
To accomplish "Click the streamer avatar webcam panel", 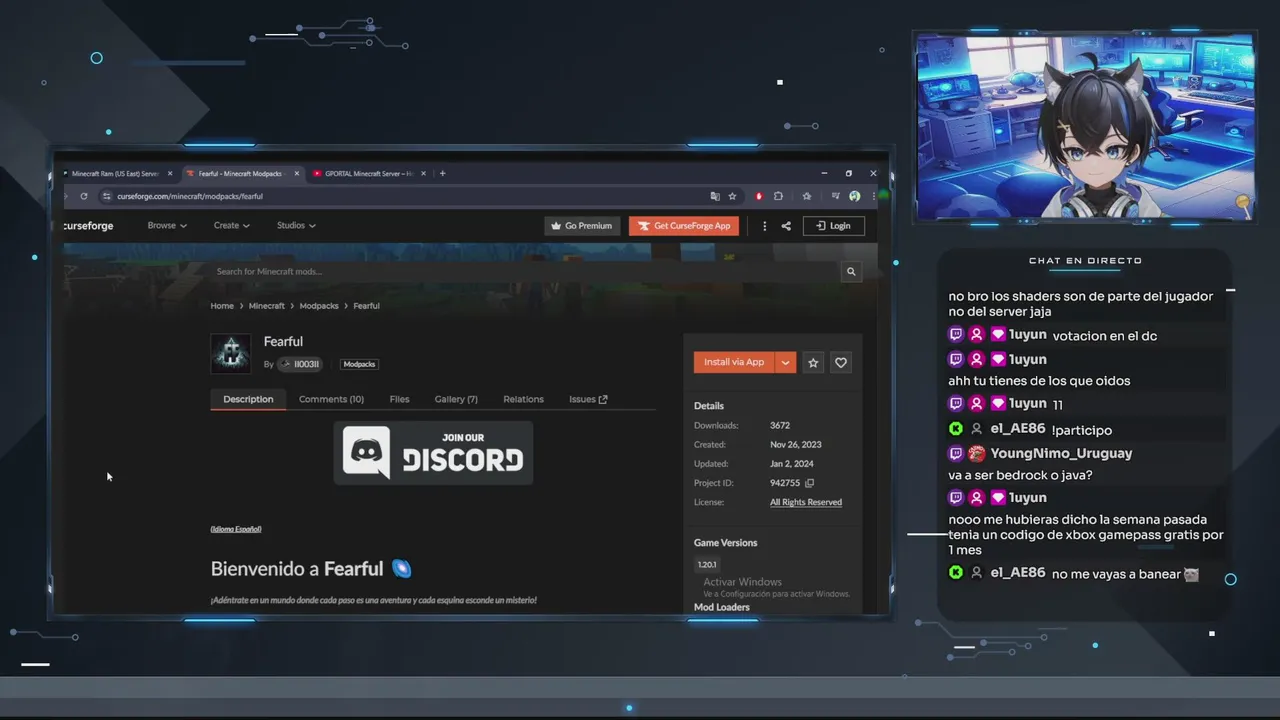I will pyautogui.click(x=1085, y=127).
